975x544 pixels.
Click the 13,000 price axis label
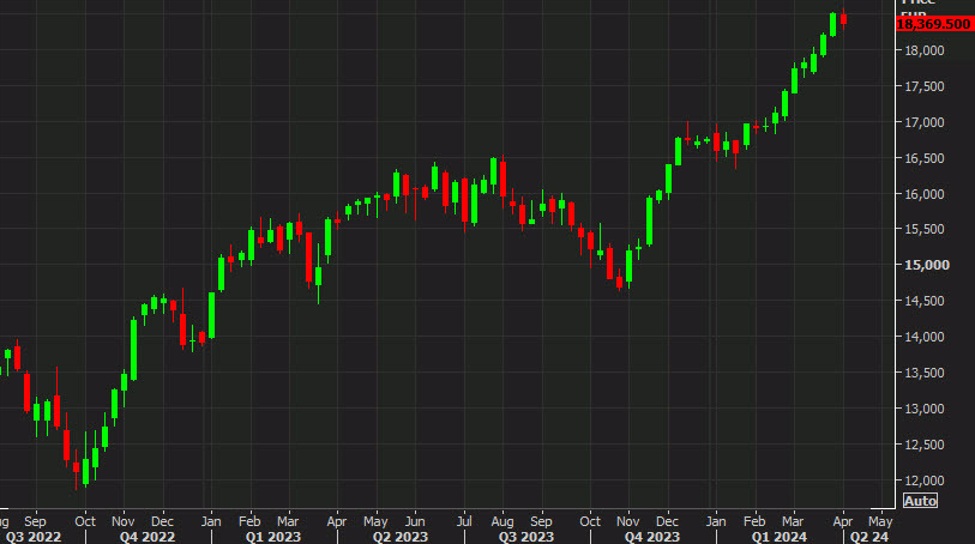tap(924, 408)
